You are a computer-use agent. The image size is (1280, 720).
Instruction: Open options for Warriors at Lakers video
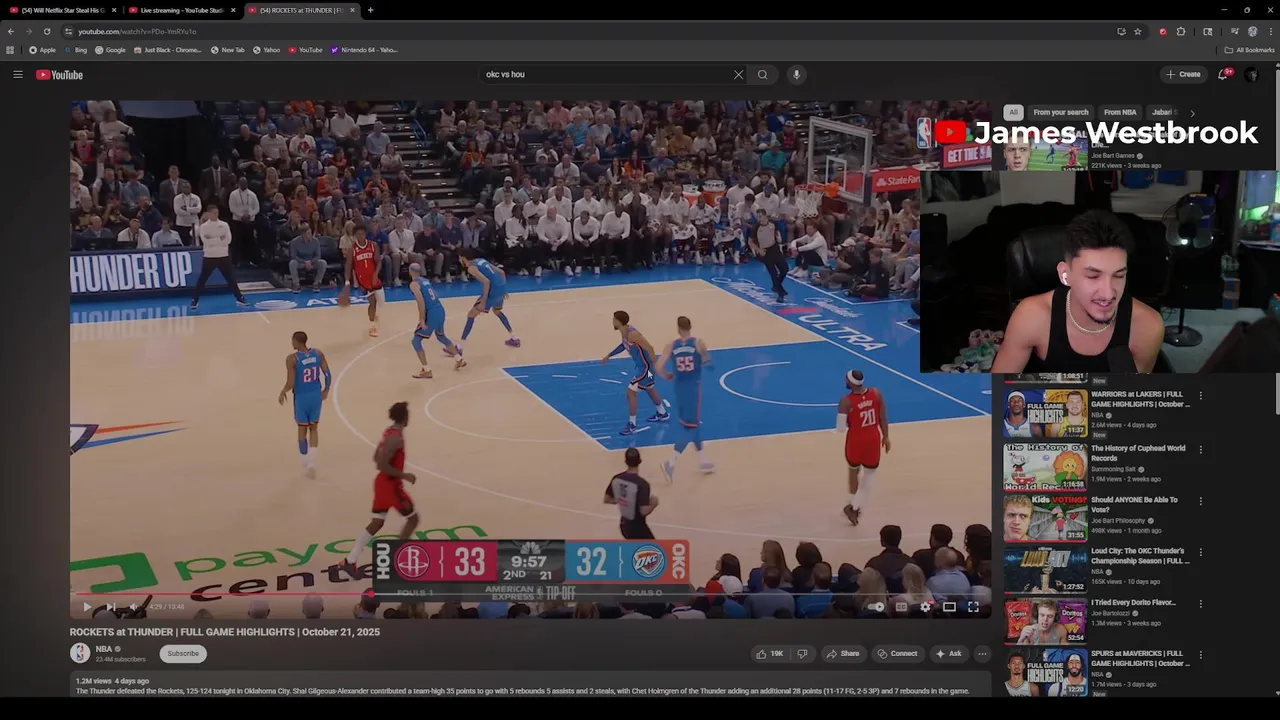[1201, 395]
